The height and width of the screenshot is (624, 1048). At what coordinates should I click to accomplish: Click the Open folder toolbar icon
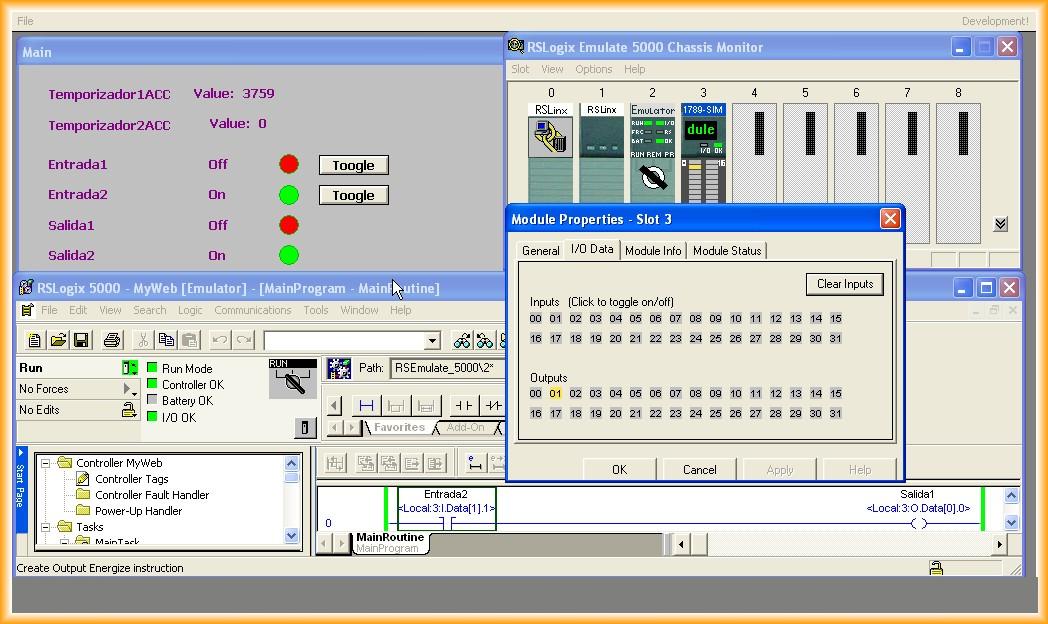pos(58,340)
